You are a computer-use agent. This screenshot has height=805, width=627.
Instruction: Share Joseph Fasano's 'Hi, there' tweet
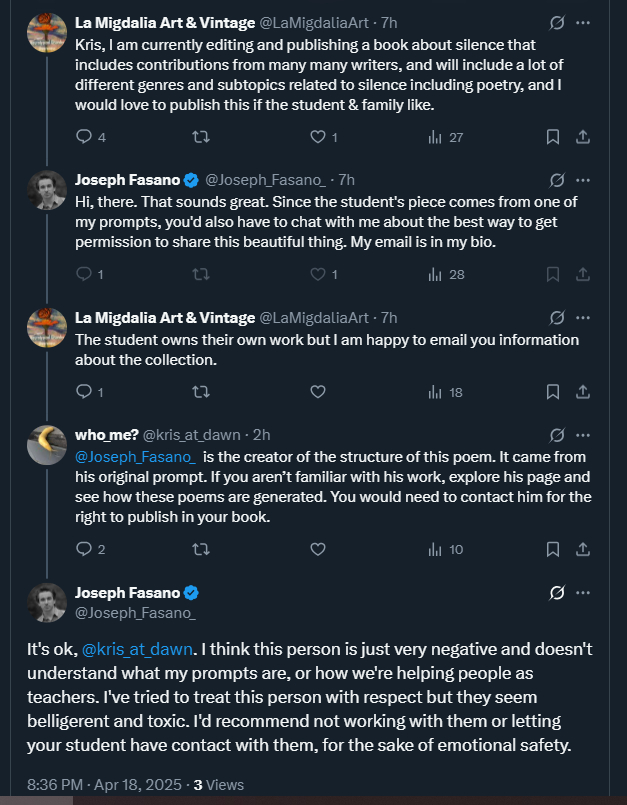584,274
